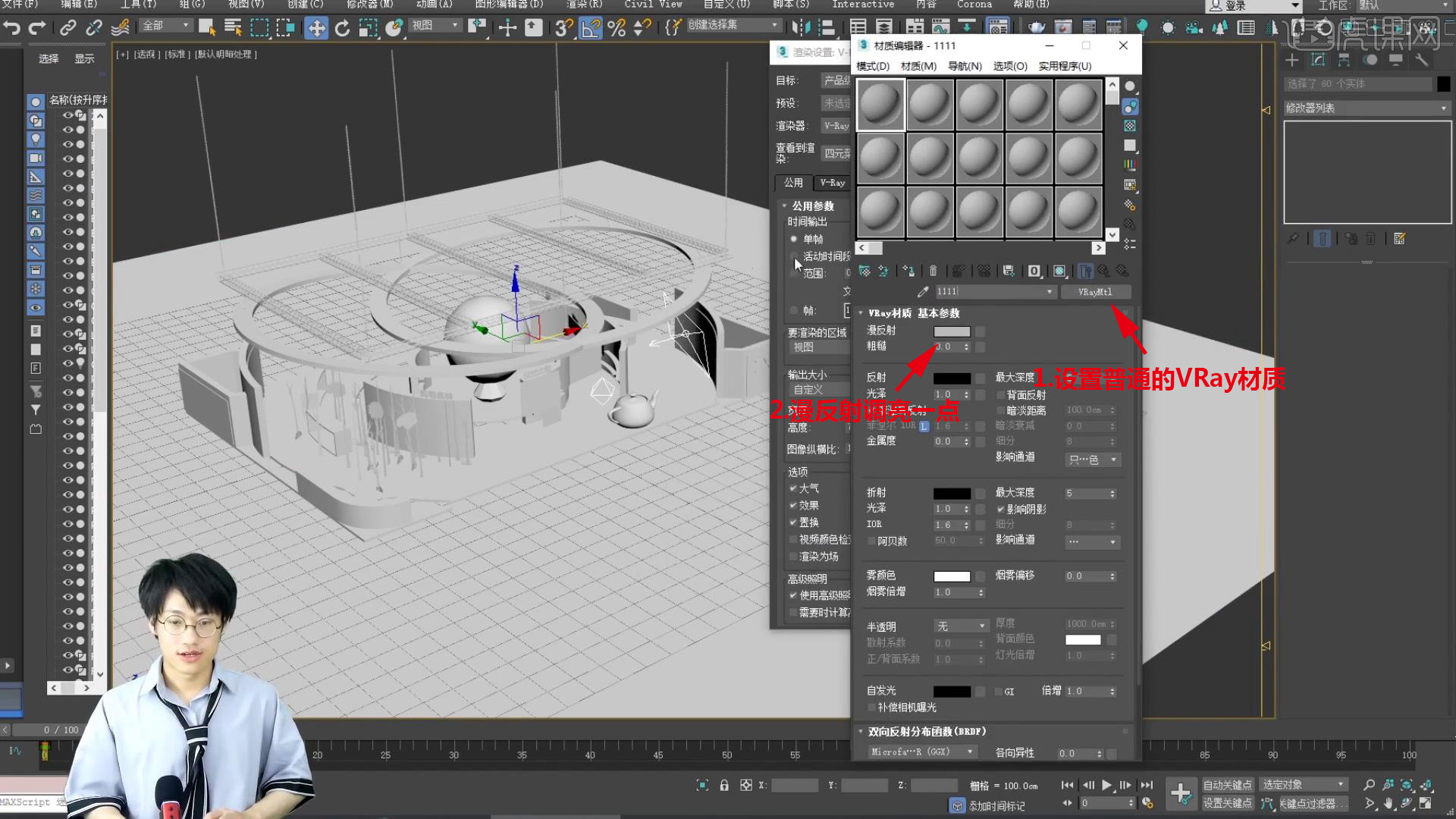Click Get Material icon in material editor
The height and width of the screenshot is (819, 1456).
tap(864, 271)
